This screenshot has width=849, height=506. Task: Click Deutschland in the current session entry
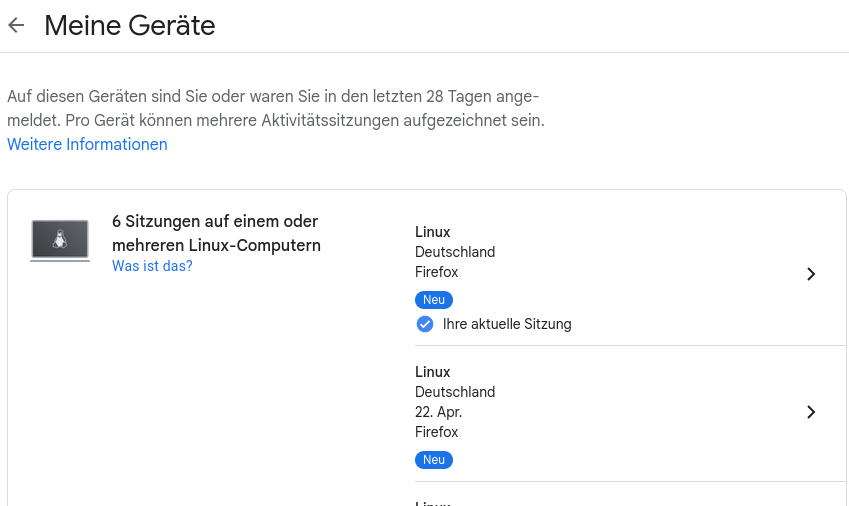(455, 252)
